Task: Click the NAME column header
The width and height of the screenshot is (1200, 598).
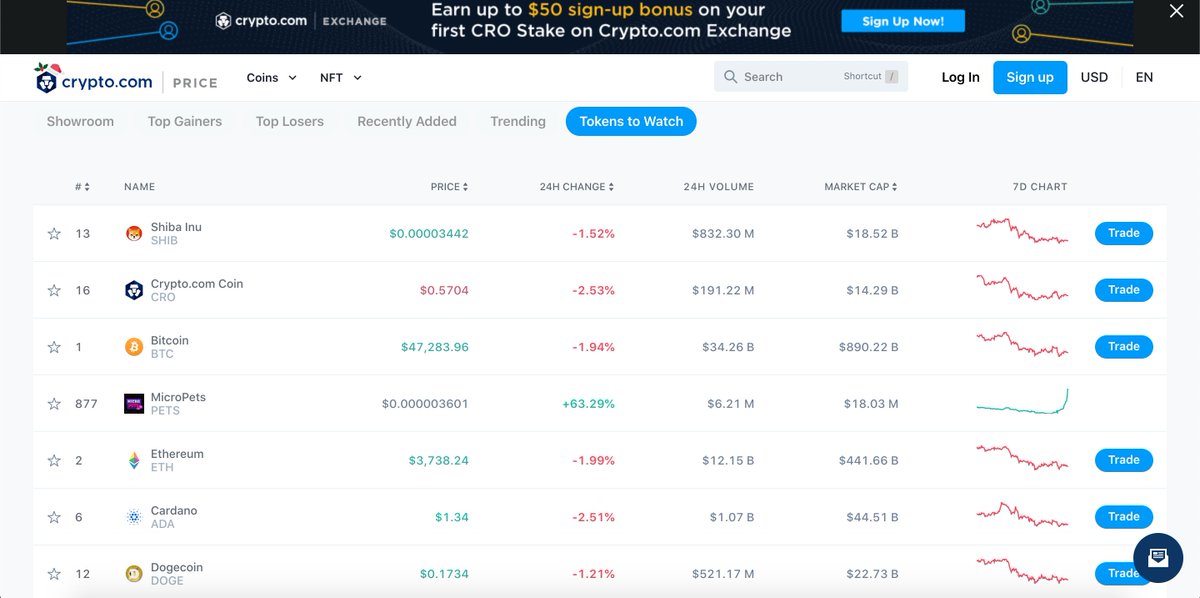Action: click(139, 187)
